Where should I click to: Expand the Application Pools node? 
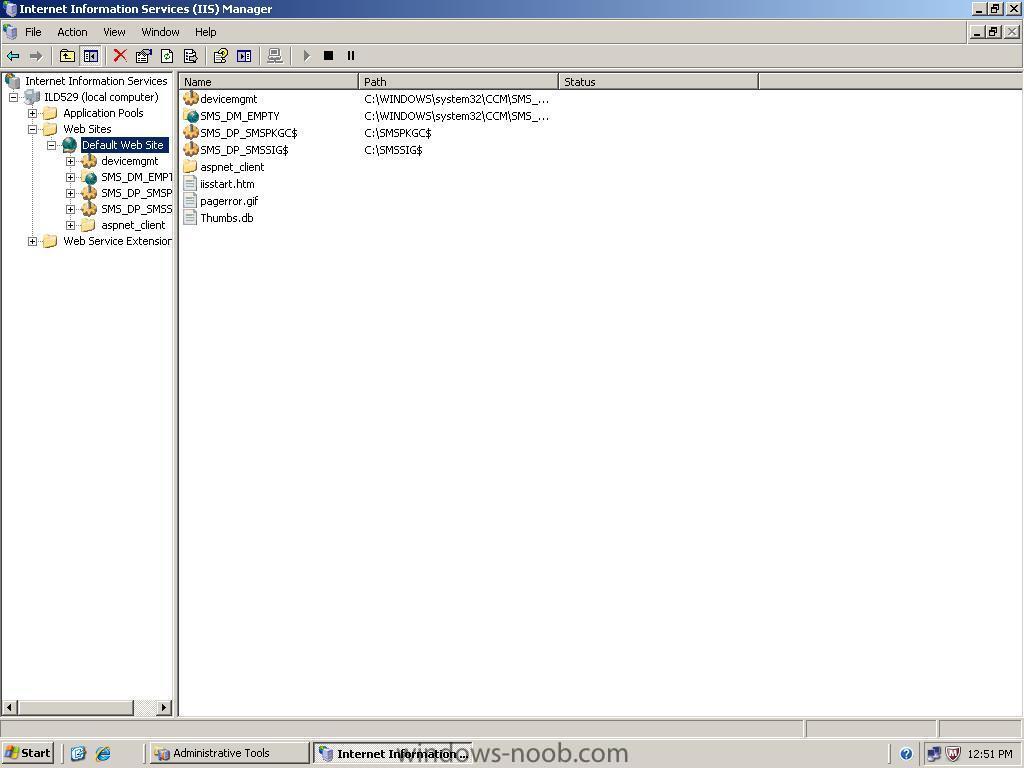click(x=32, y=114)
